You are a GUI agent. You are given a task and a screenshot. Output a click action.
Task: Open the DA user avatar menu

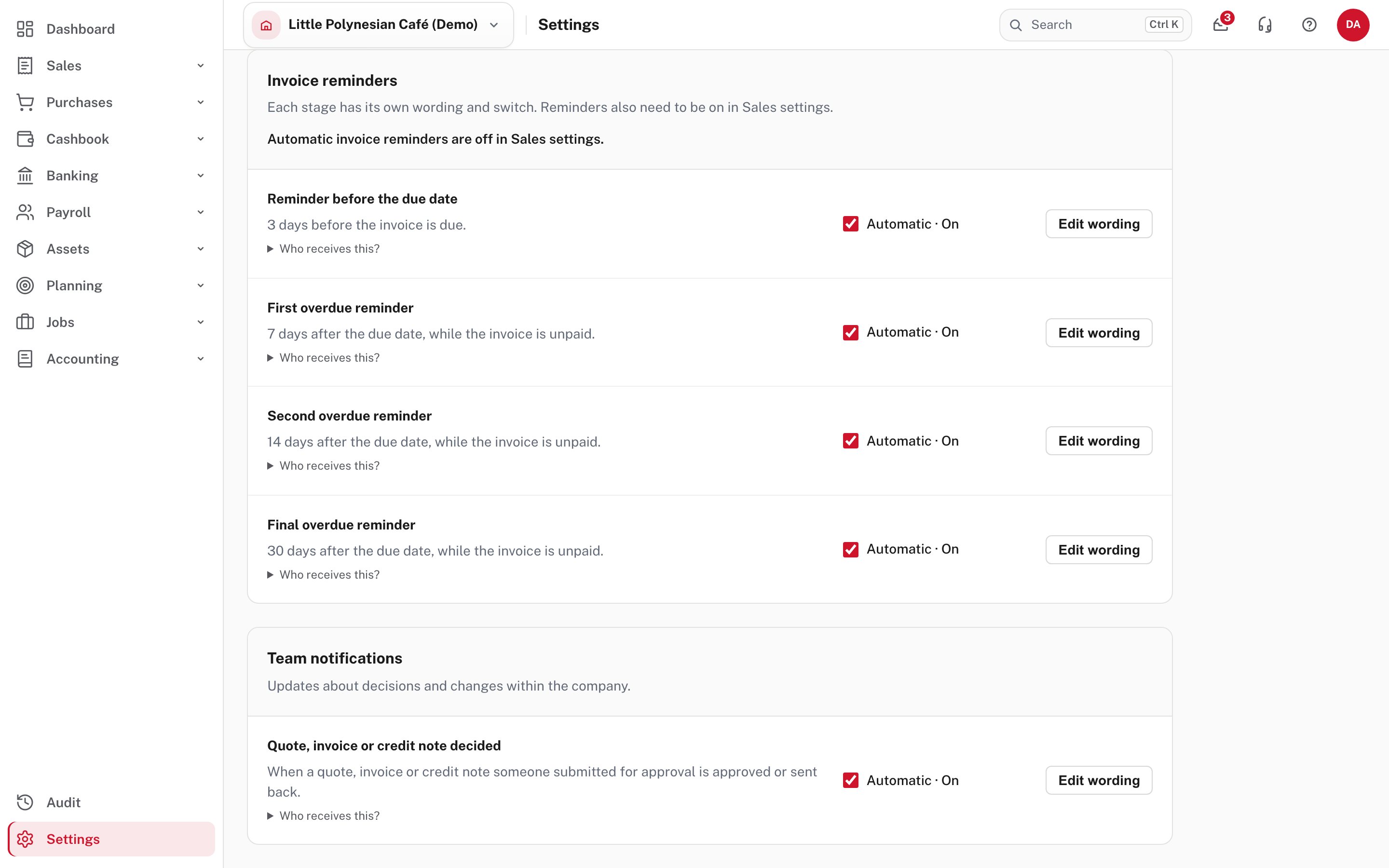click(1353, 25)
